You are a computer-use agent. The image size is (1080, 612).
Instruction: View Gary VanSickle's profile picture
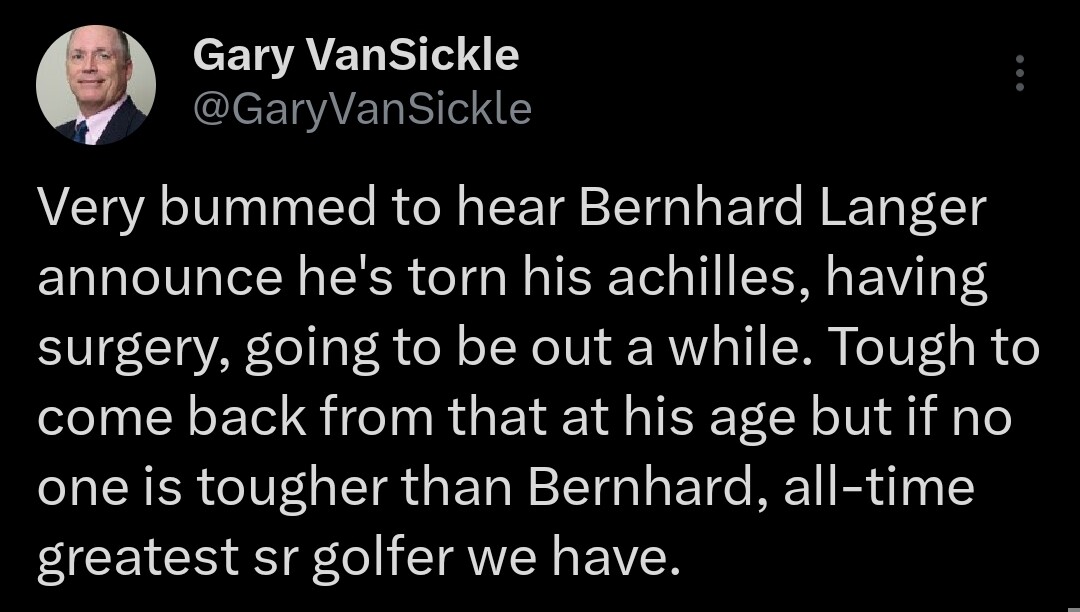[96, 85]
